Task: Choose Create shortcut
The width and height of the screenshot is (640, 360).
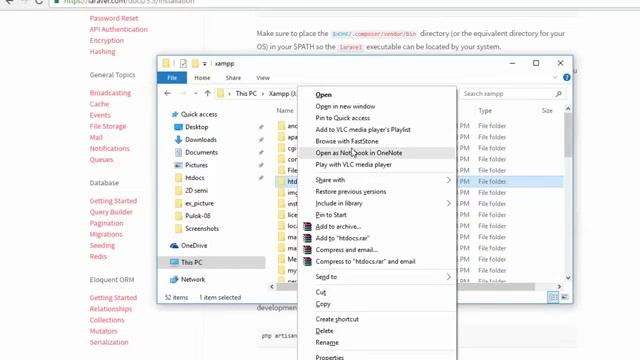Action: pyautogui.click(x=337, y=319)
